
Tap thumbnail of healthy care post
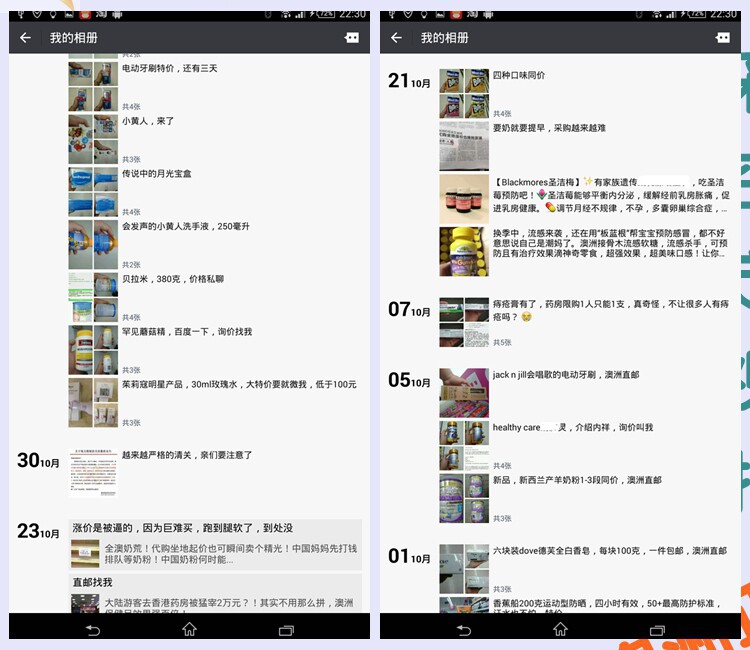click(x=464, y=445)
